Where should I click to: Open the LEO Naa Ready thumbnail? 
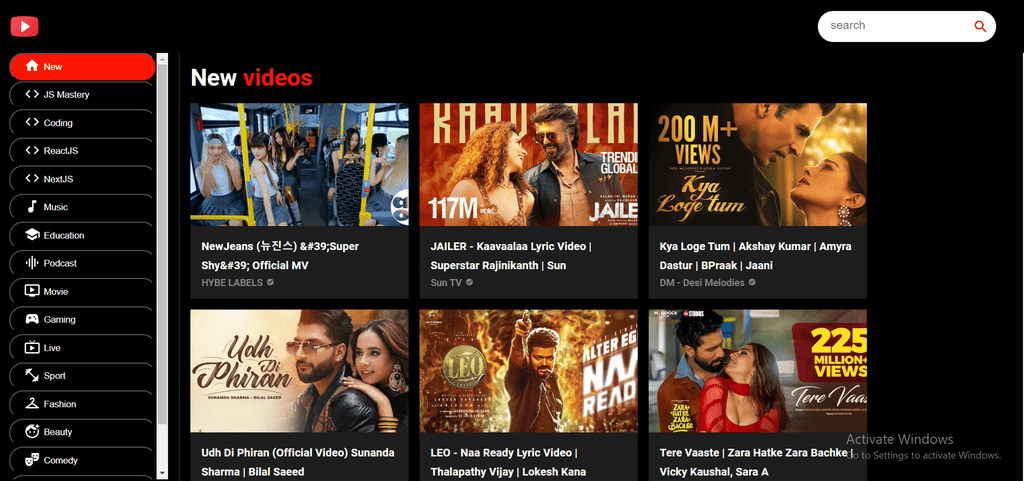click(528, 371)
